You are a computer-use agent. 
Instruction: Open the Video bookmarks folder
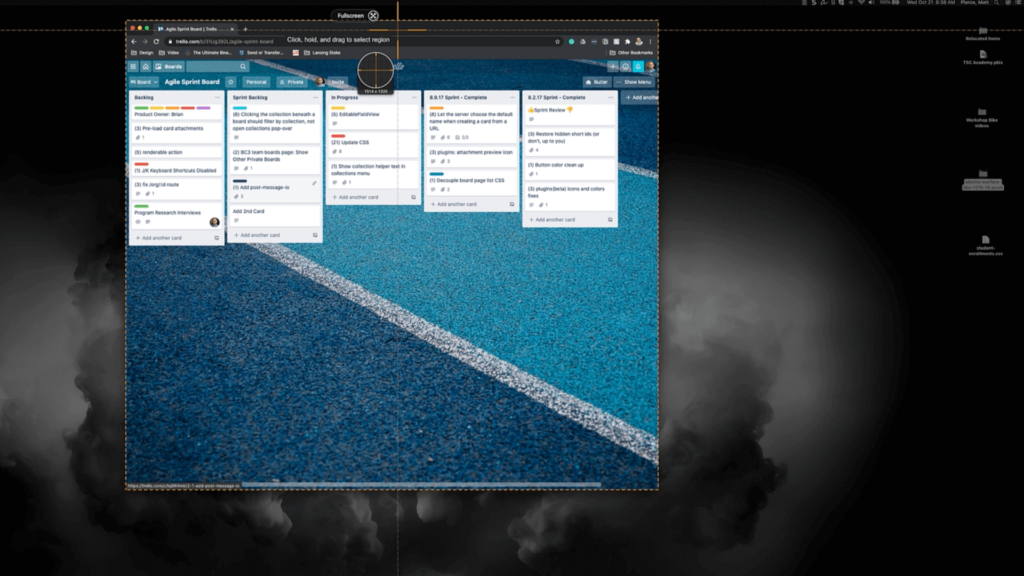pos(169,53)
